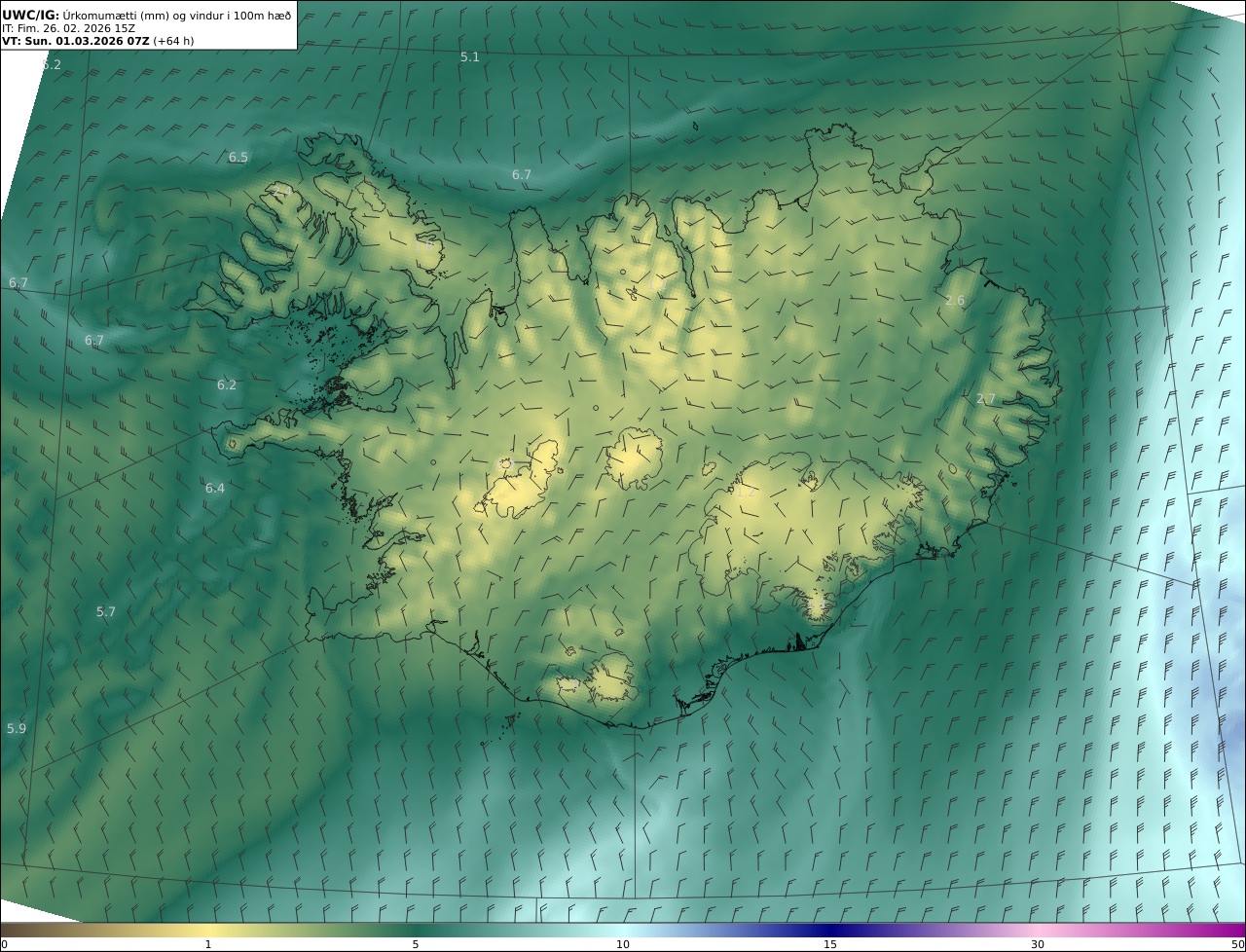Select the 2.7 value label in the Eastfjords
The width and height of the screenshot is (1246, 952).
pos(985,399)
